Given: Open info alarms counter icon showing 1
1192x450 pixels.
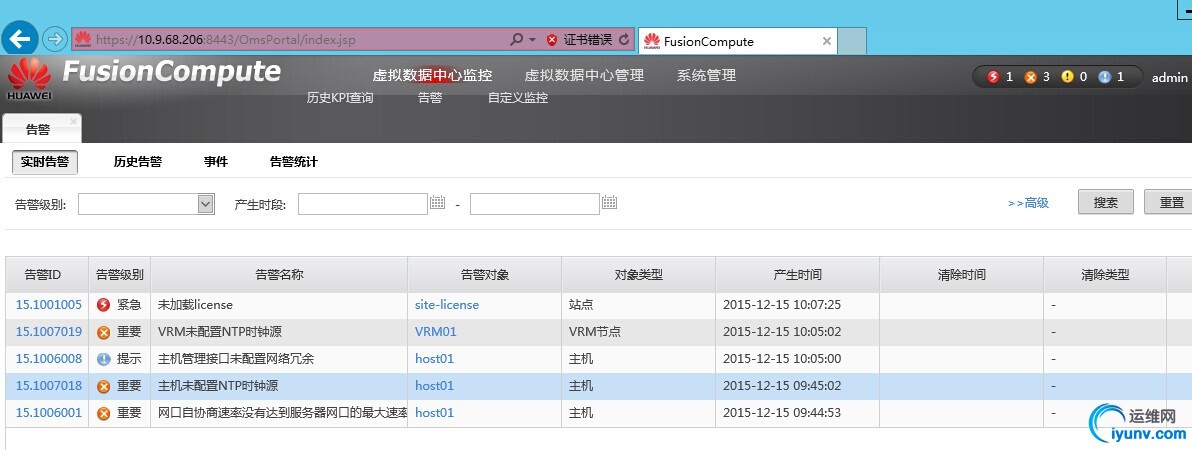Looking at the screenshot, I should [1105, 77].
